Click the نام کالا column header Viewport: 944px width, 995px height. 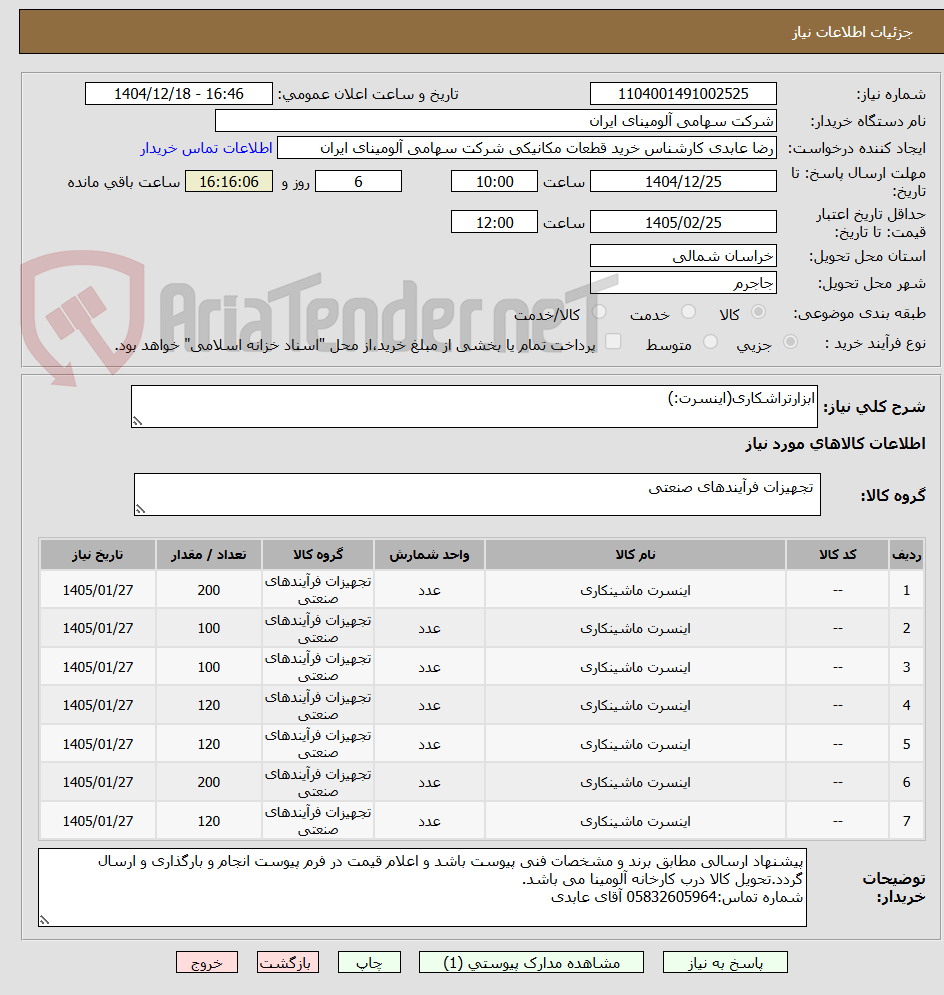[x=635, y=555]
